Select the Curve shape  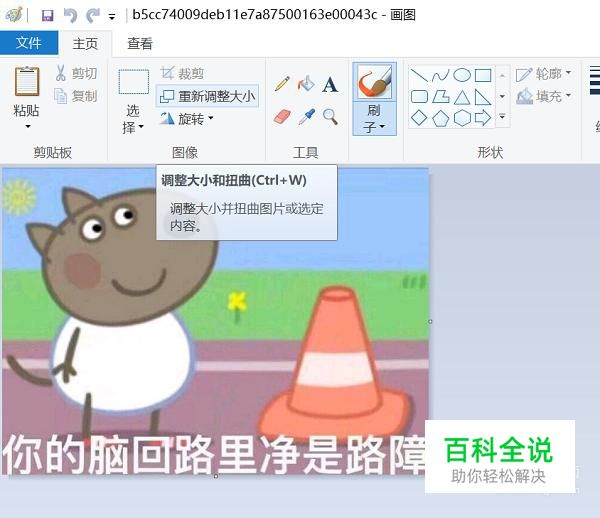point(440,75)
